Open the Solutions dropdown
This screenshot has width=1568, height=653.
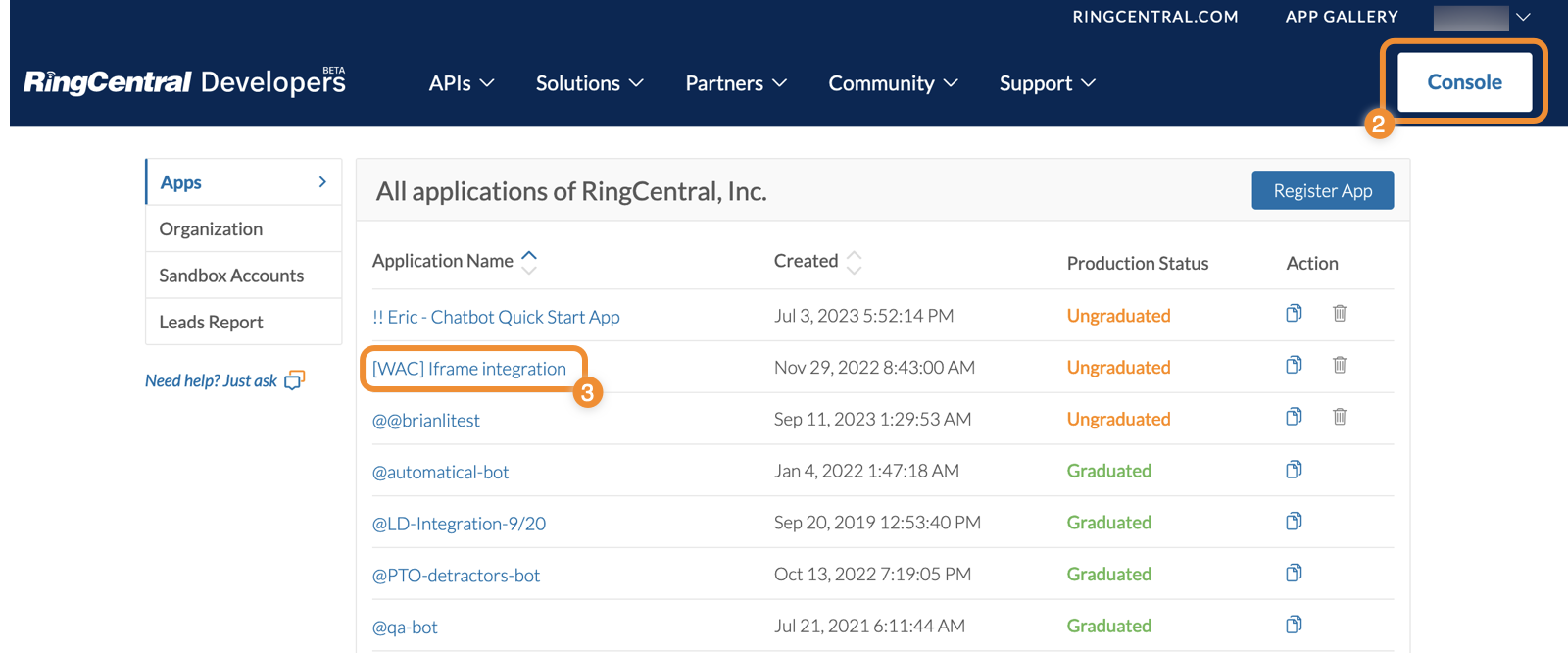pyautogui.click(x=589, y=83)
